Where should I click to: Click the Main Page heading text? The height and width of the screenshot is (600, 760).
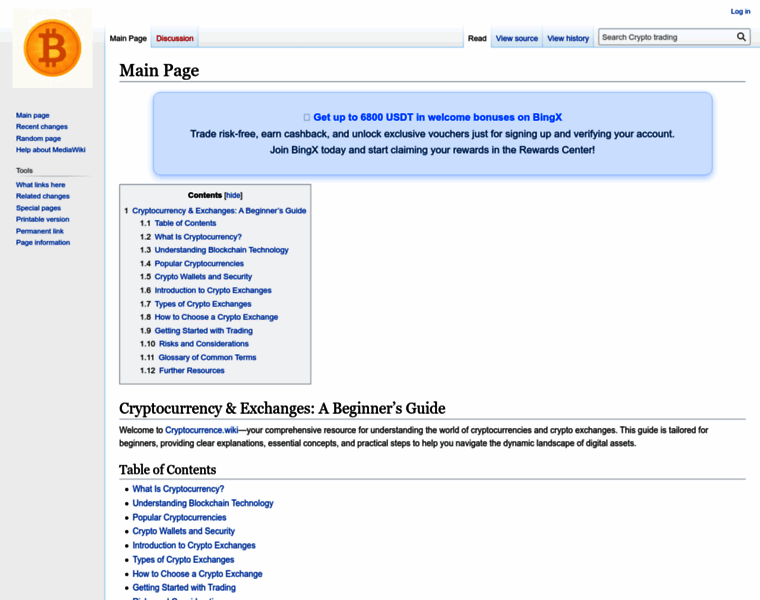(x=159, y=71)
